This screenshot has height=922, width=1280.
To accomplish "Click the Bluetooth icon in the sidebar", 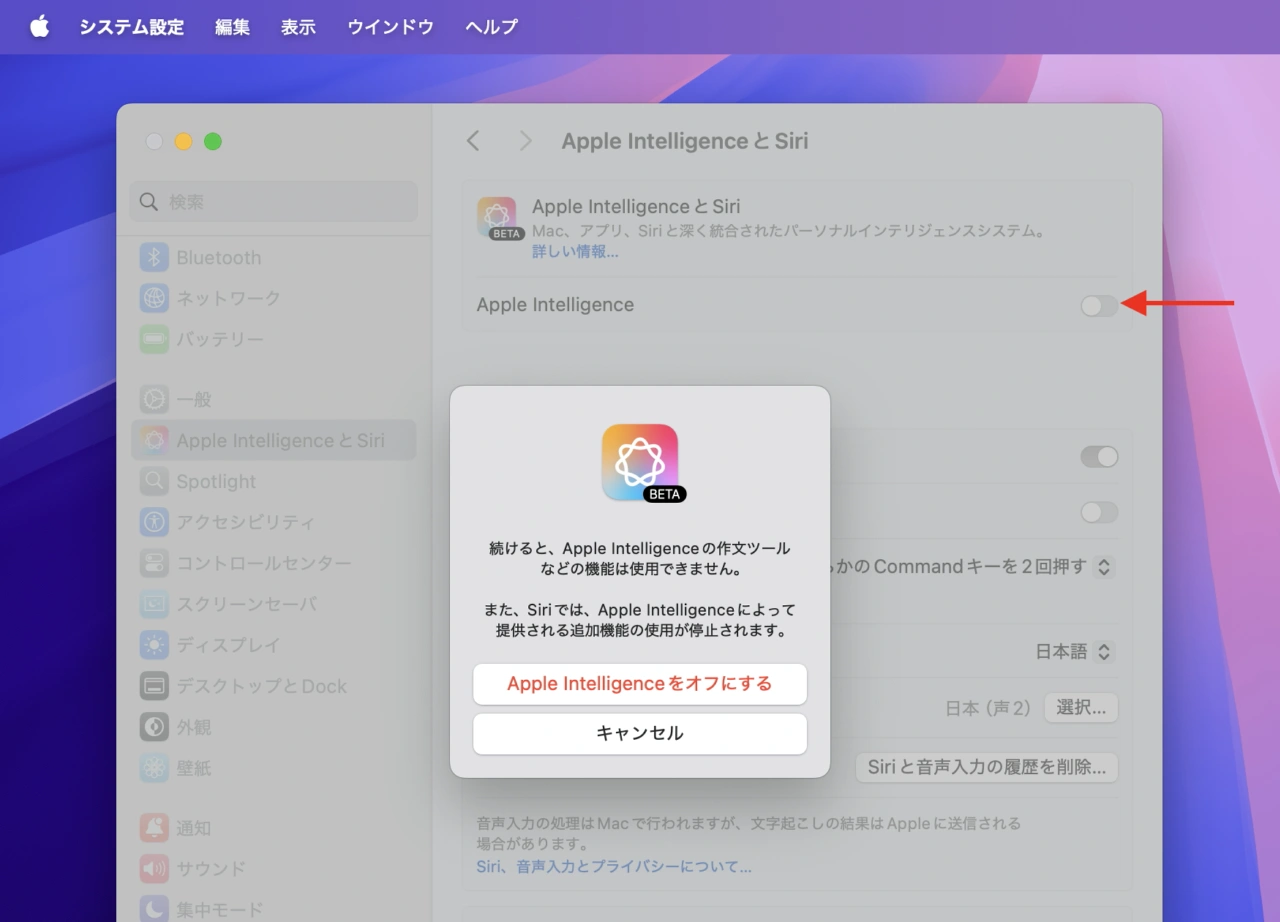I will 154,257.
